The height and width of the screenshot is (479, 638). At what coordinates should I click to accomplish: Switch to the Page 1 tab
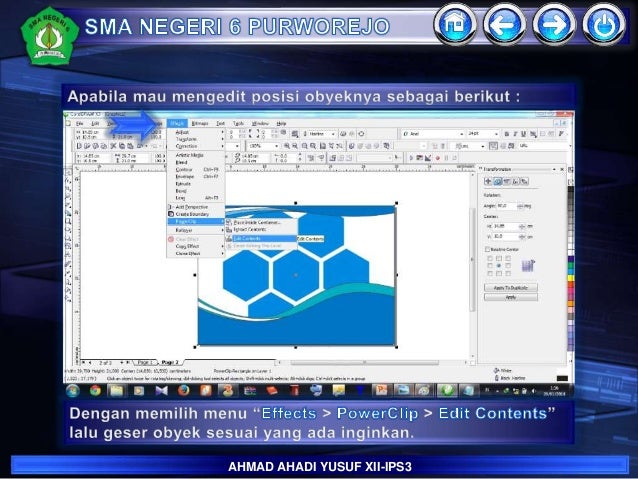pyautogui.click(x=145, y=362)
